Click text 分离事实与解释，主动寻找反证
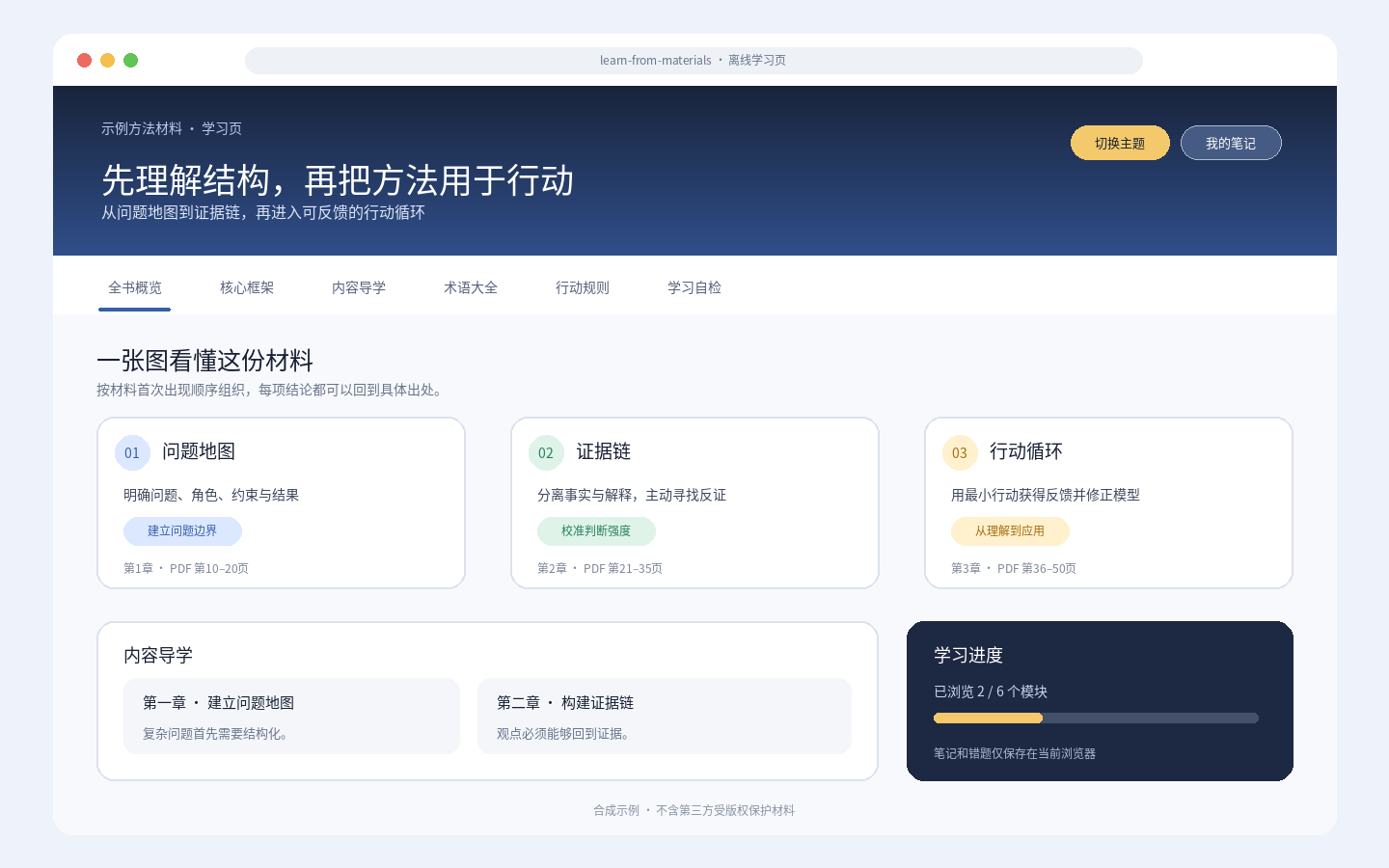Viewport: 1389px width, 868px height. click(x=632, y=495)
